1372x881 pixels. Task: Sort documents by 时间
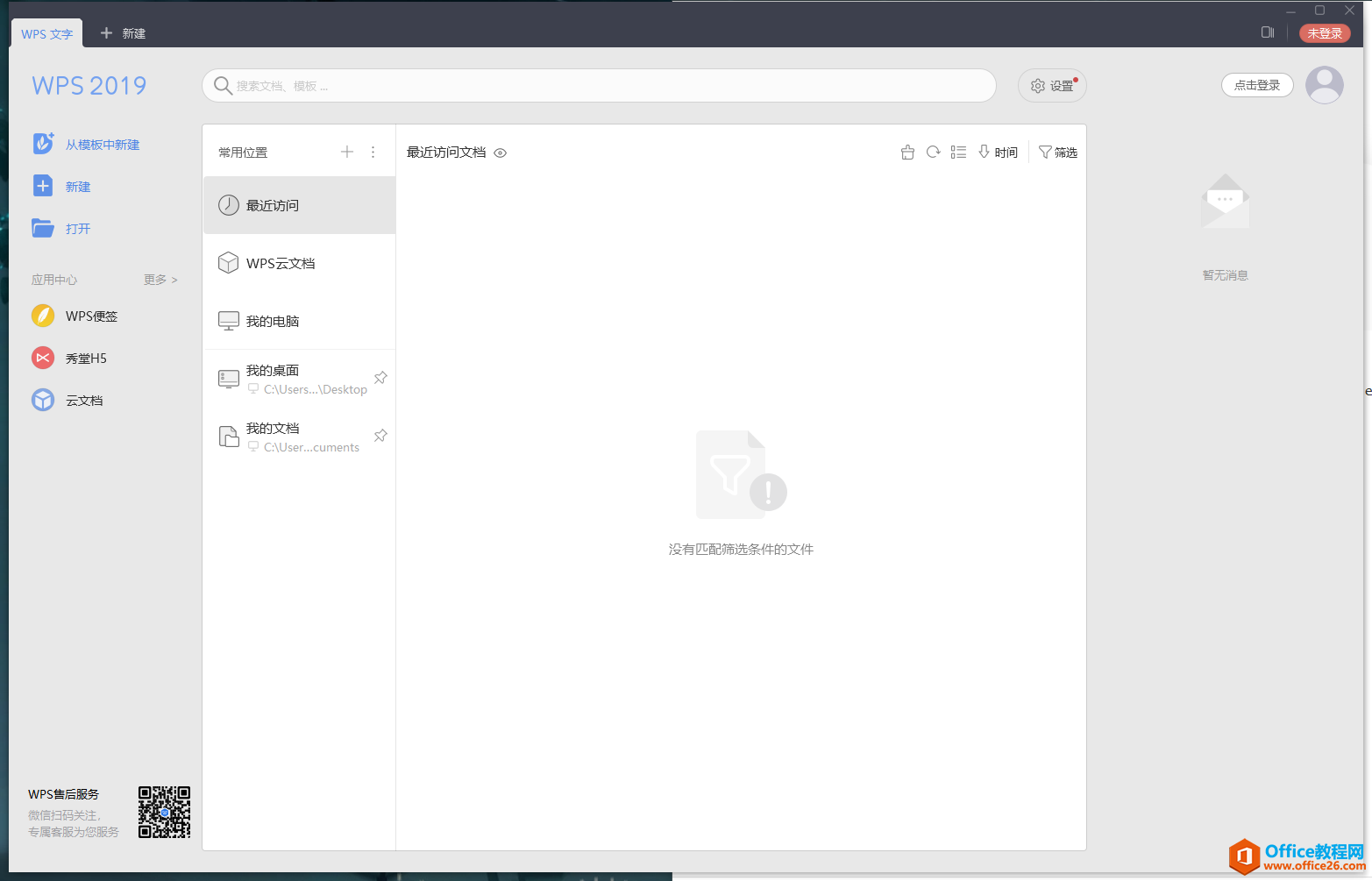pyautogui.click(x=998, y=152)
